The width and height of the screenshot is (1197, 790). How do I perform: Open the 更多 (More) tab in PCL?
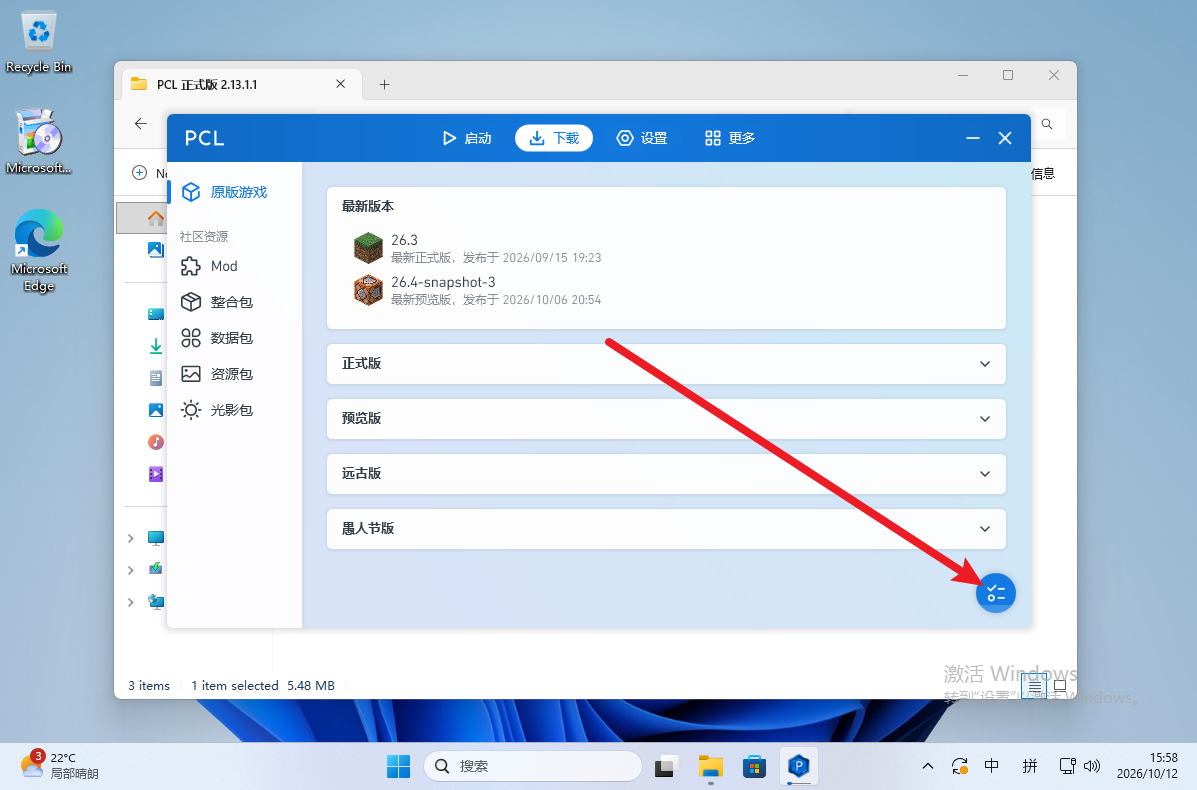click(x=730, y=138)
